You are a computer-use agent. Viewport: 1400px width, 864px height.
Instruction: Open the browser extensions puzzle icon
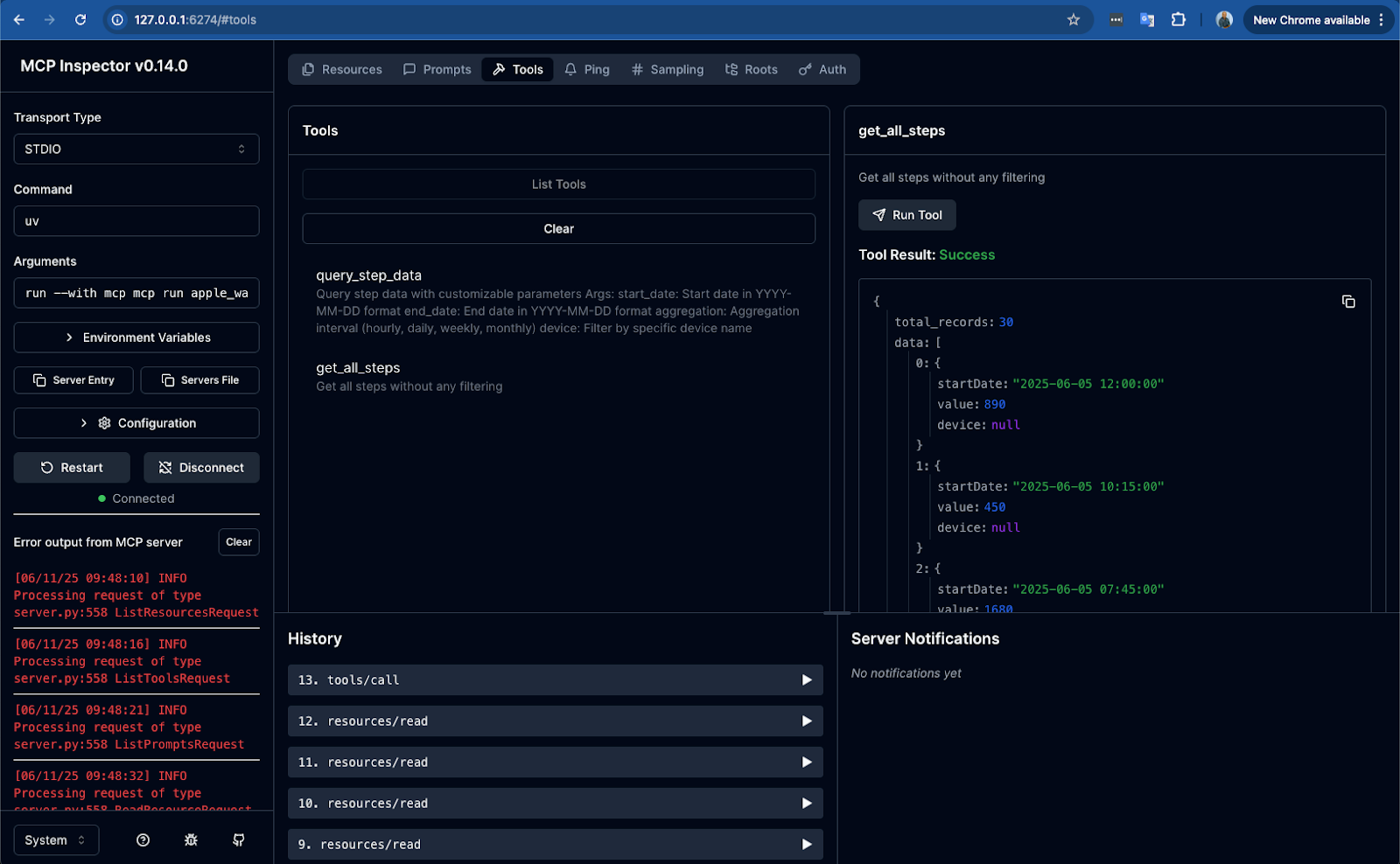(x=1178, y=20)
